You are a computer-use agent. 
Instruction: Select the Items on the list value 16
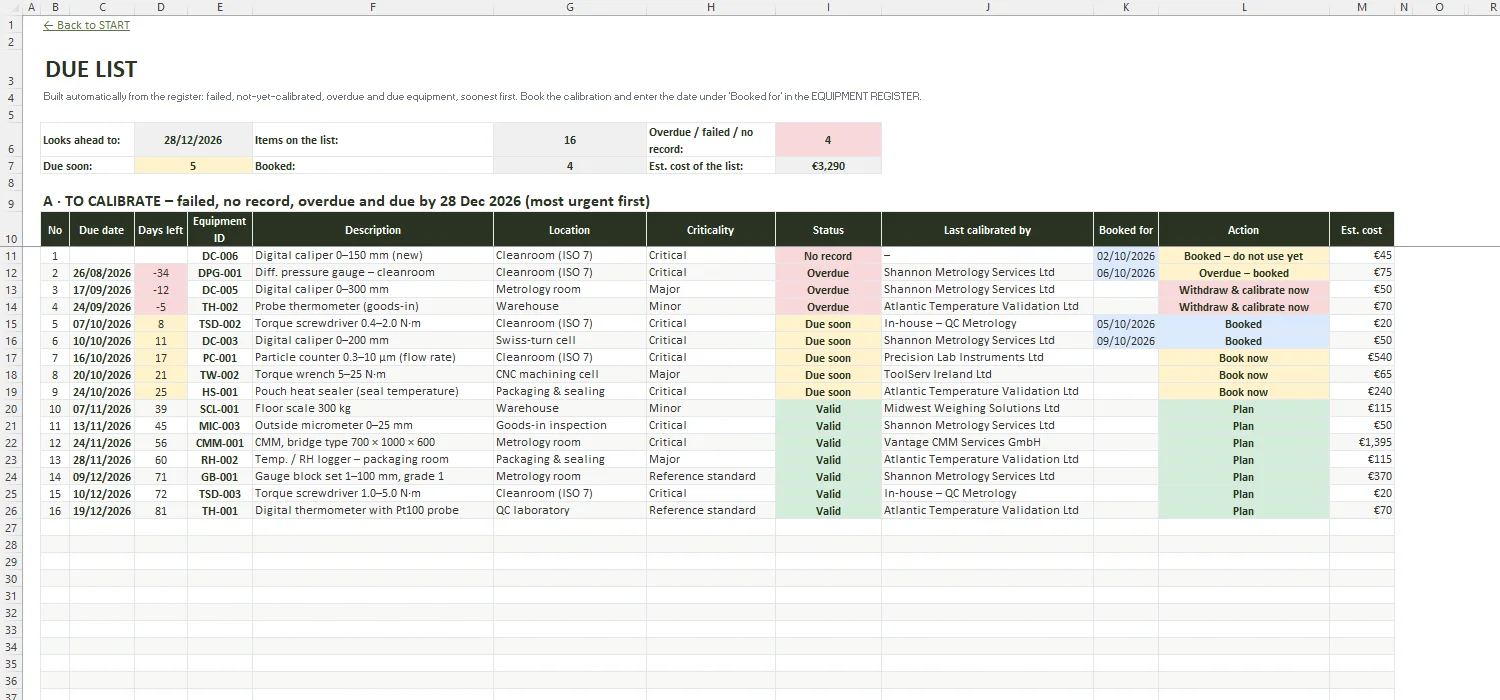(x=570, y=140)
